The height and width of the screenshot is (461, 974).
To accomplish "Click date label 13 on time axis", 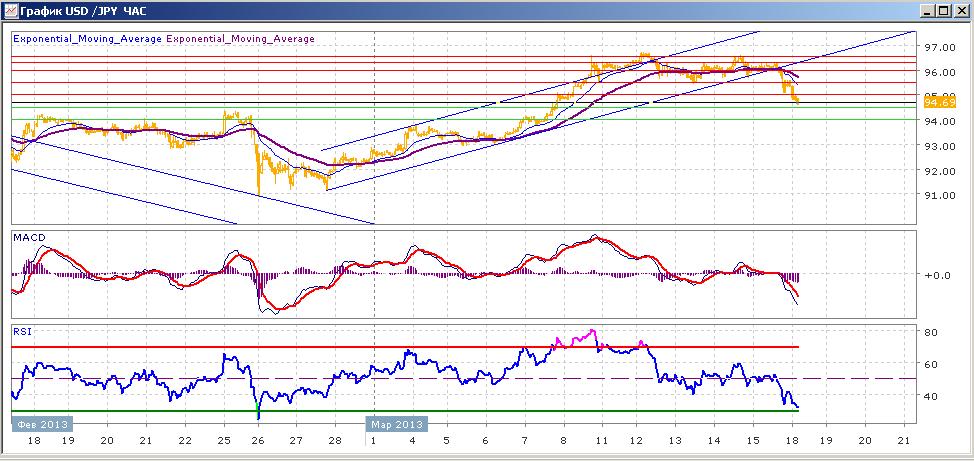I will click(x=675, y=440).
